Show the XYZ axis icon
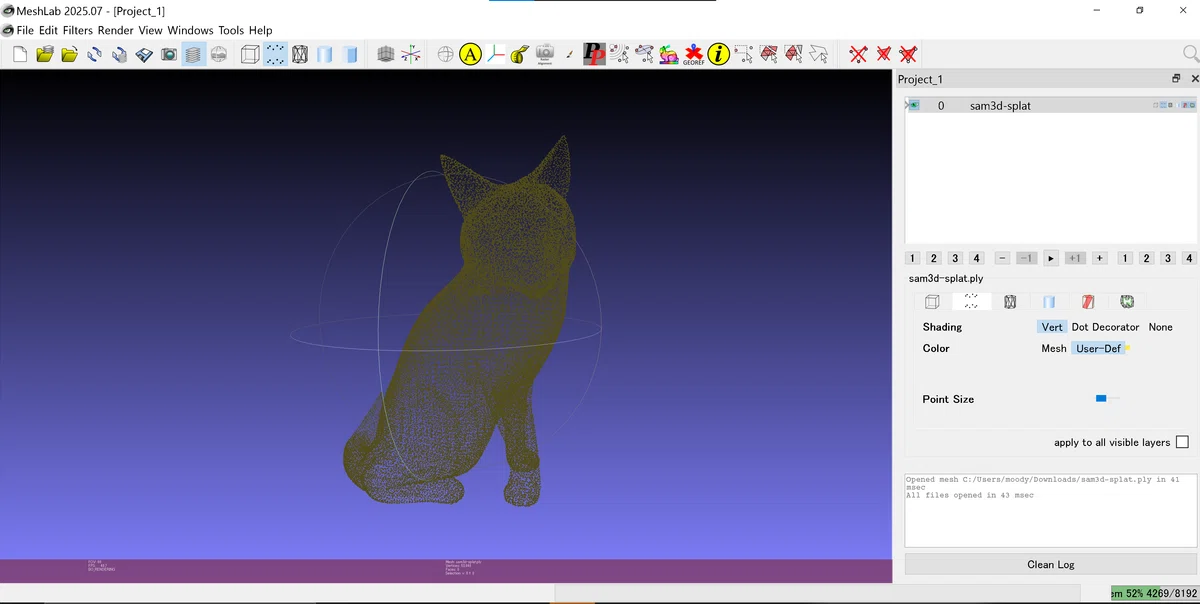 coord(411,55)
